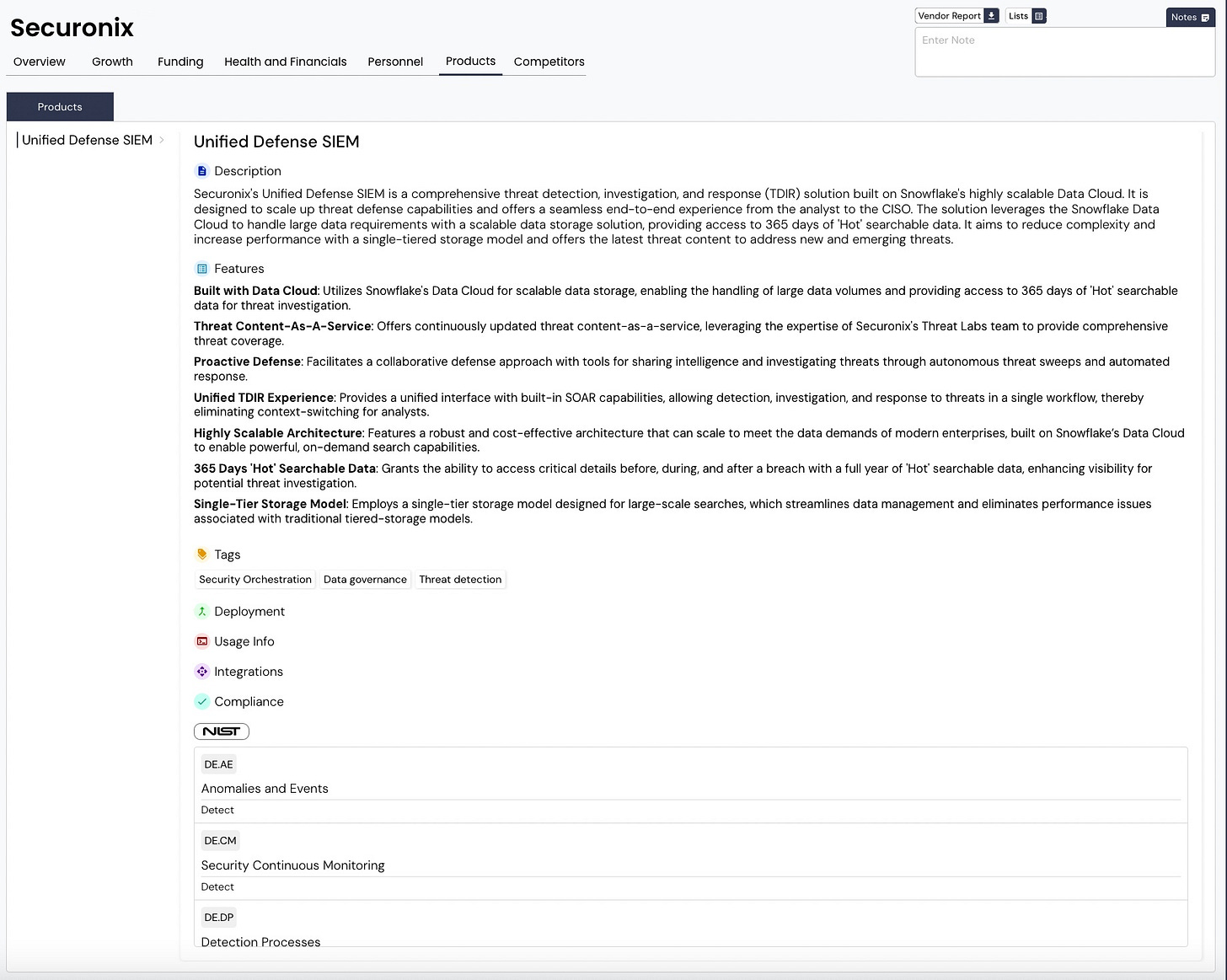The width and height of the screenshot is (1227, 980).
Task: Click the Features section label
Action: coord(239,269)
